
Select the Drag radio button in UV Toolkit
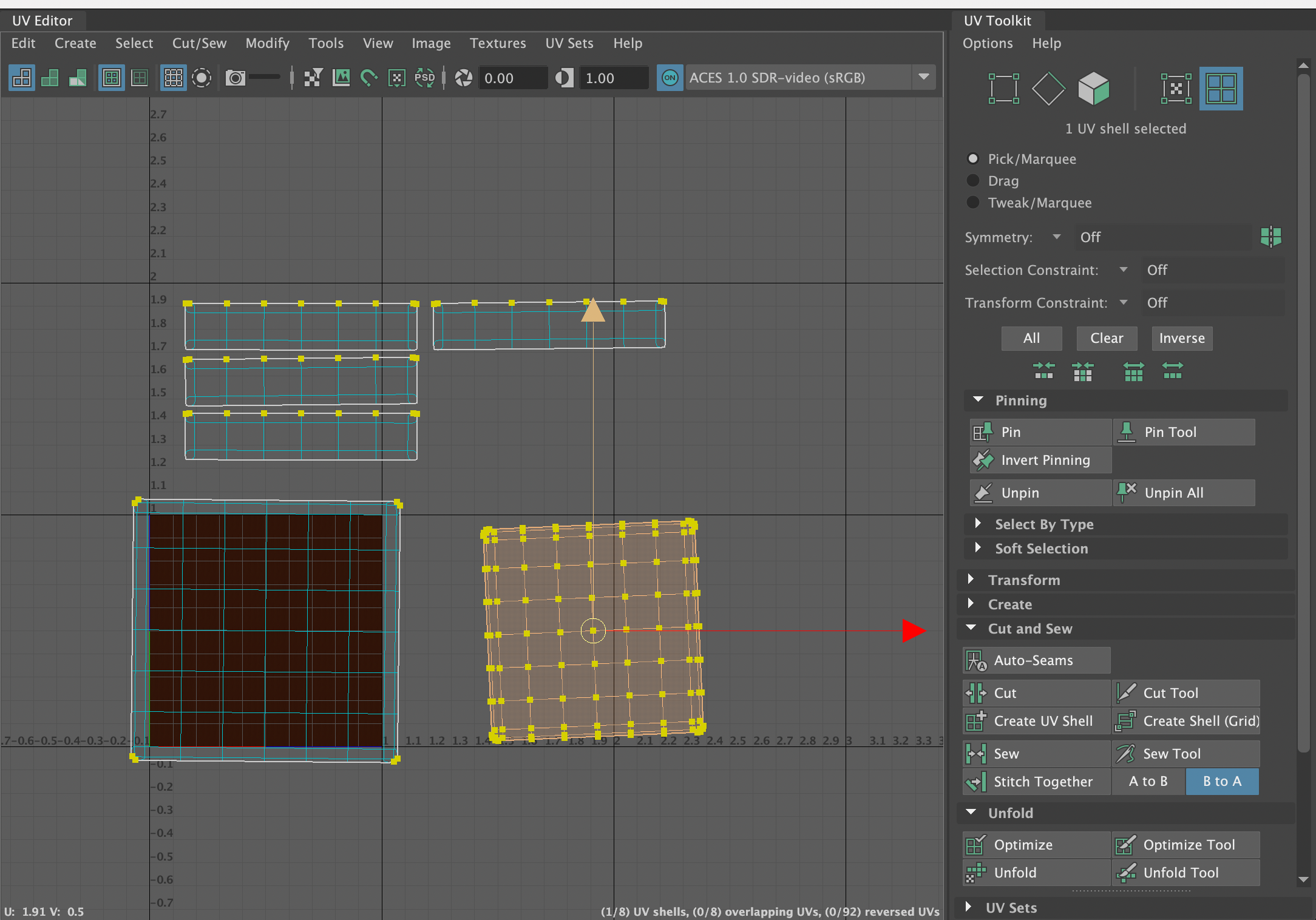[x=973, y=180]
